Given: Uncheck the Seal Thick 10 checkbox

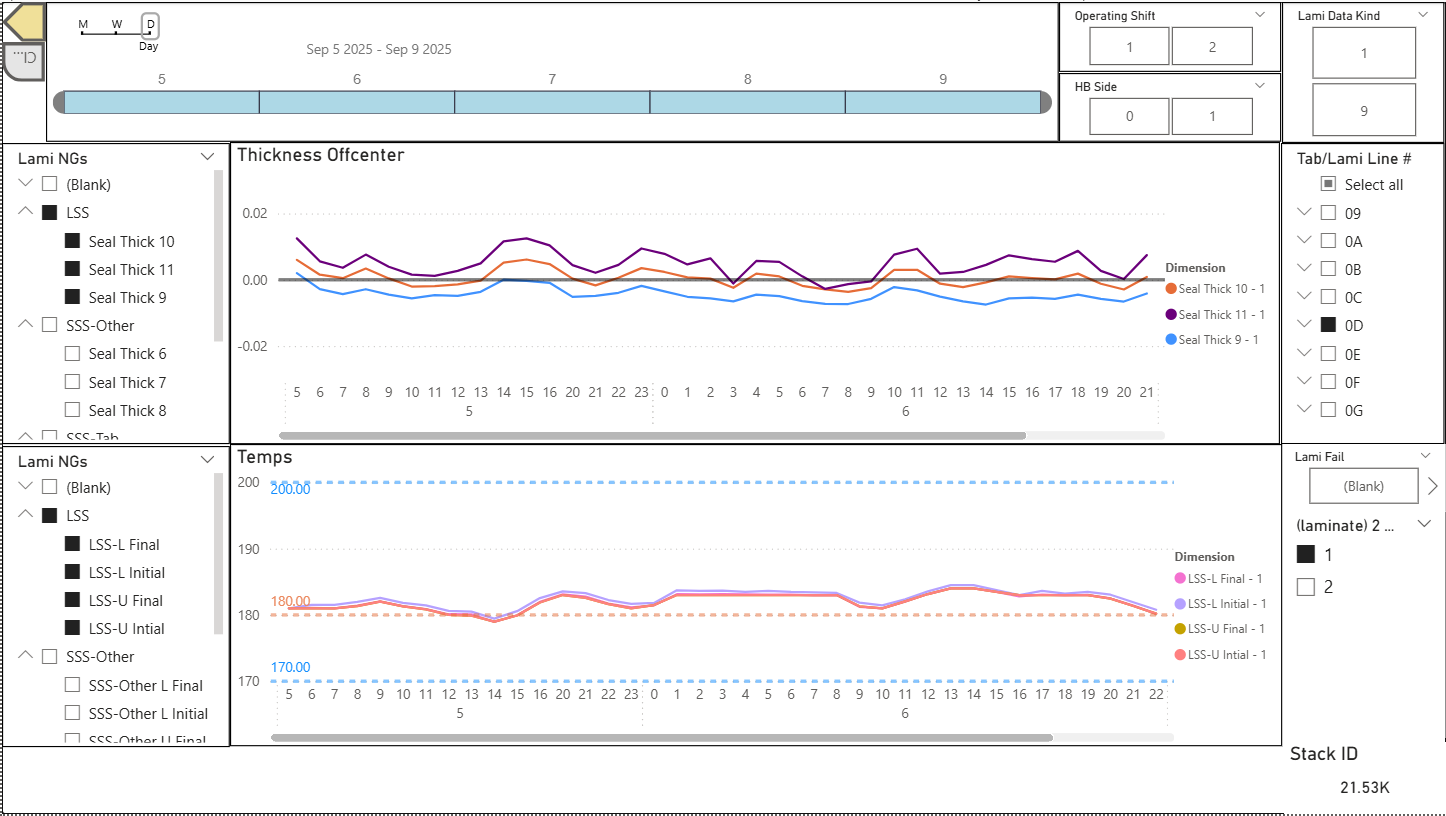Looking at the screenshot, I should pyautogui.click(x=72, y=241).
